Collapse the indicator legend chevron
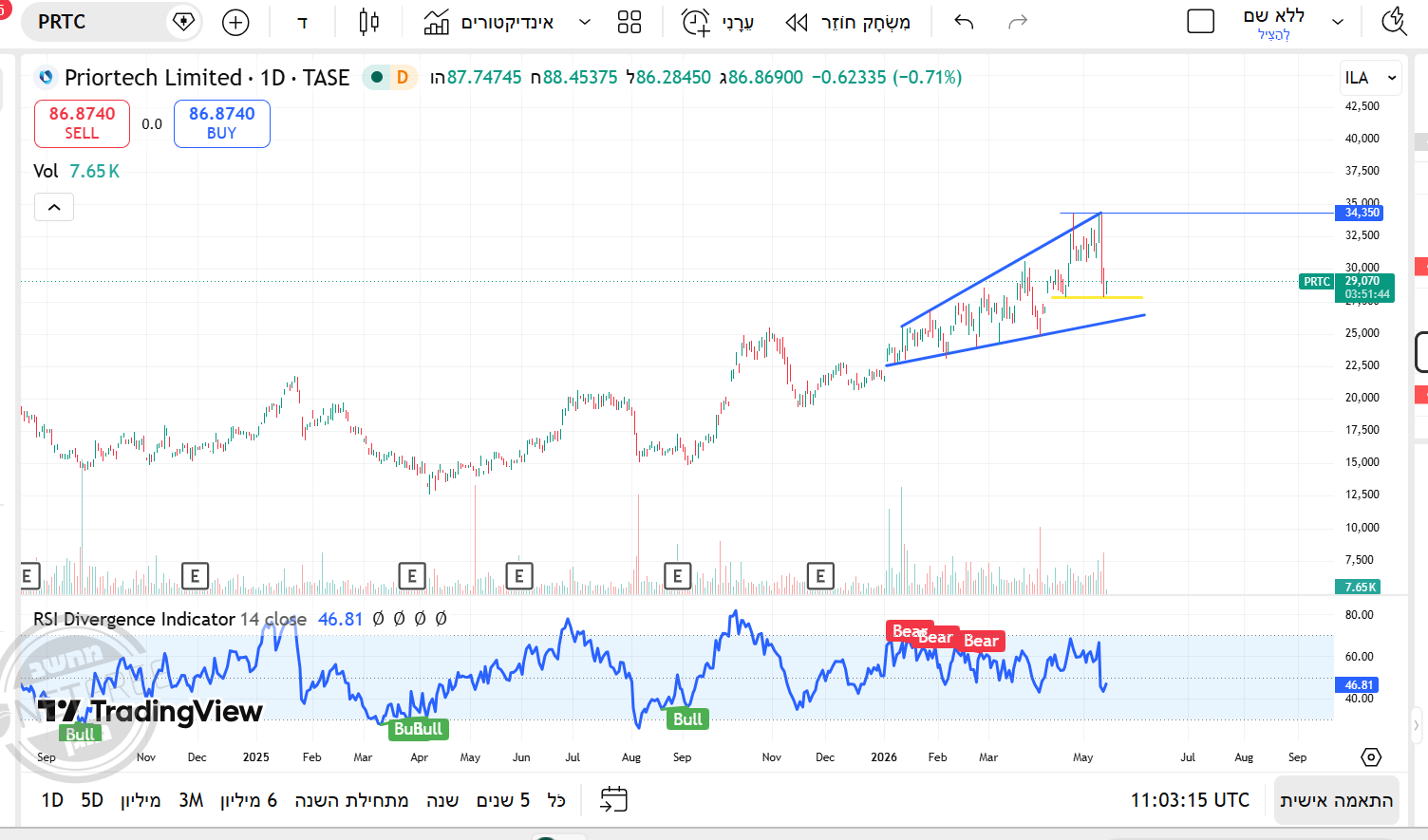The image size is (1428, 840). (54, 207)
